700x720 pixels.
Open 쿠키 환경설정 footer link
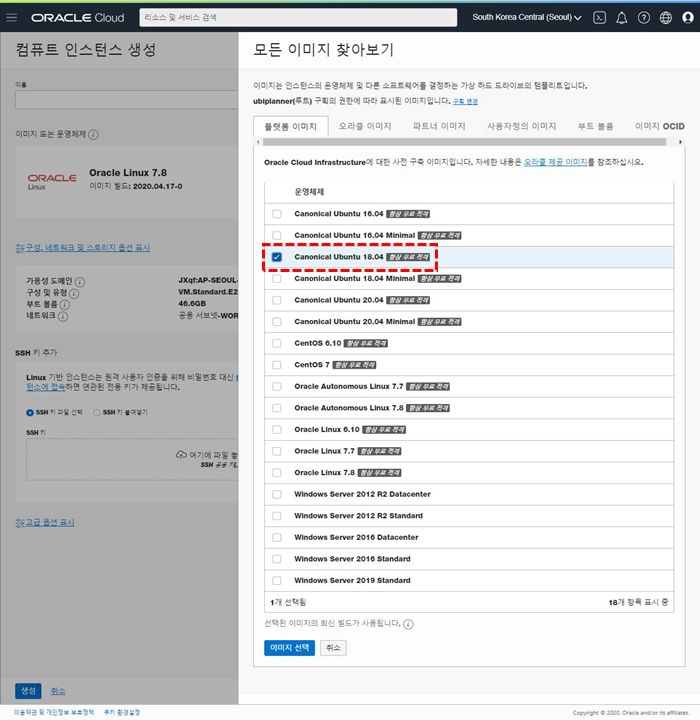point(122,712)
